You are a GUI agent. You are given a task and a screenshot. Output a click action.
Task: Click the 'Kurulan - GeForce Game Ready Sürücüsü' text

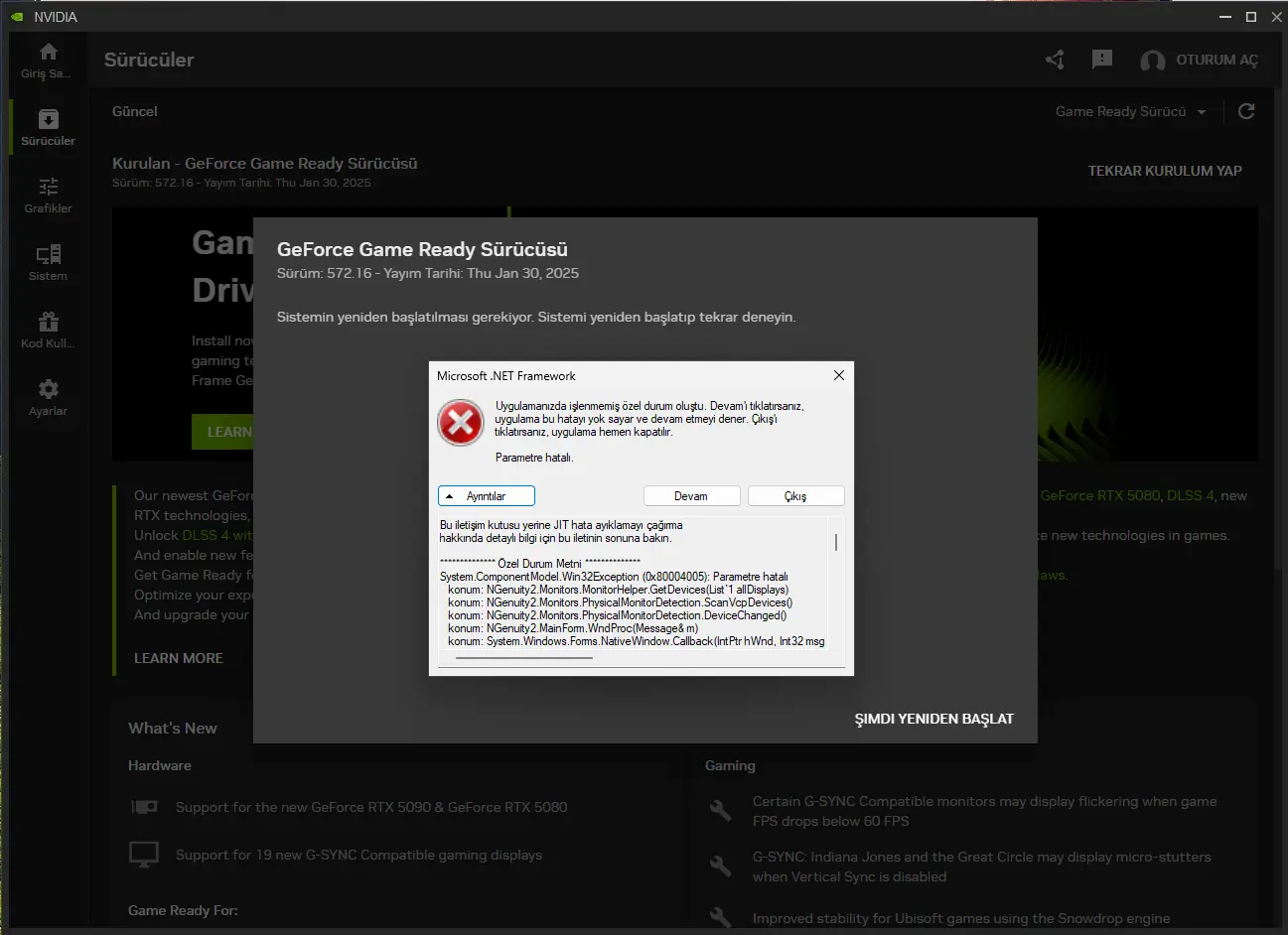pos(265,163)
